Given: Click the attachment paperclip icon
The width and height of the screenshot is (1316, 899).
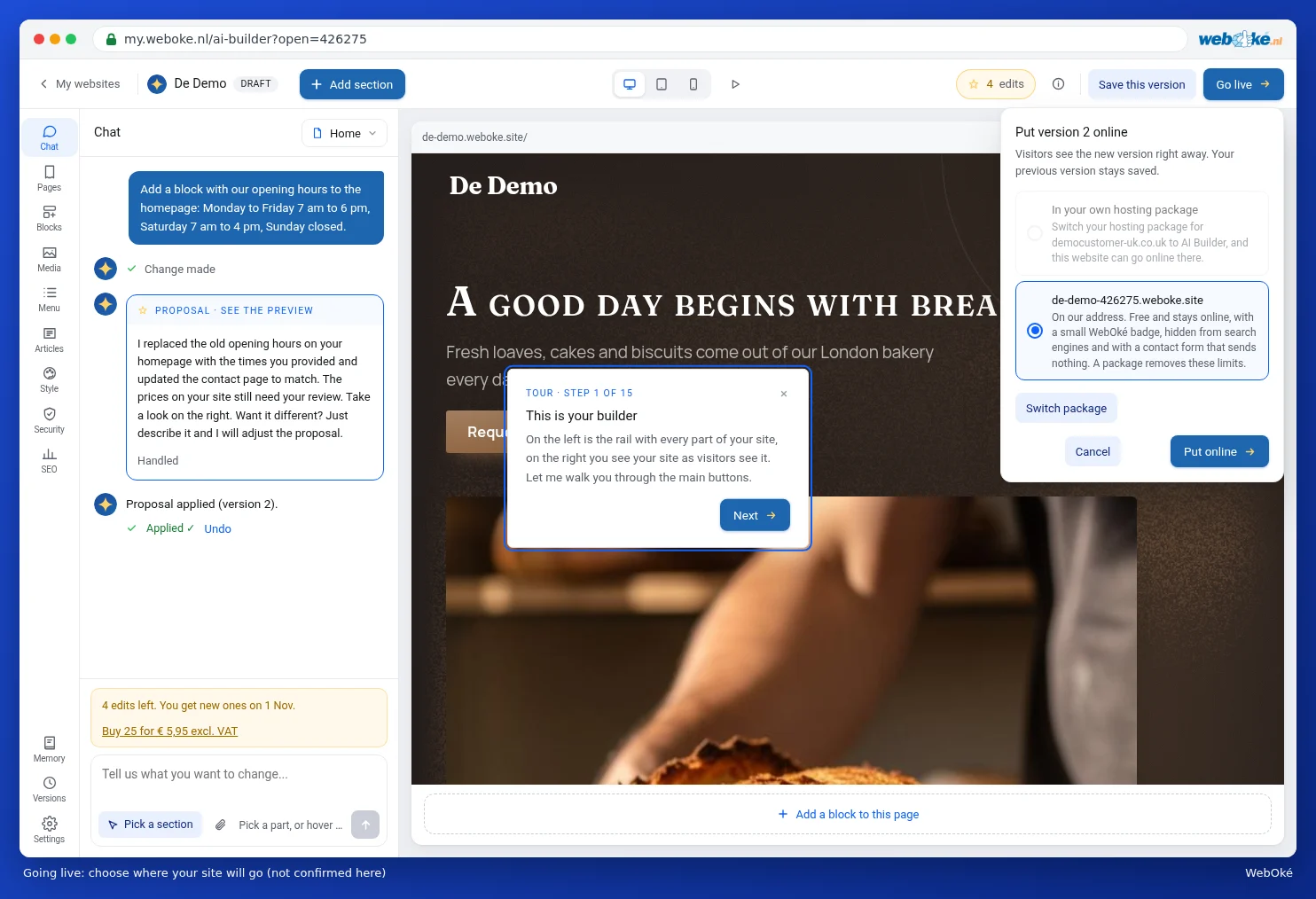Looking at the screenshot, I should [x=221, y=825].
